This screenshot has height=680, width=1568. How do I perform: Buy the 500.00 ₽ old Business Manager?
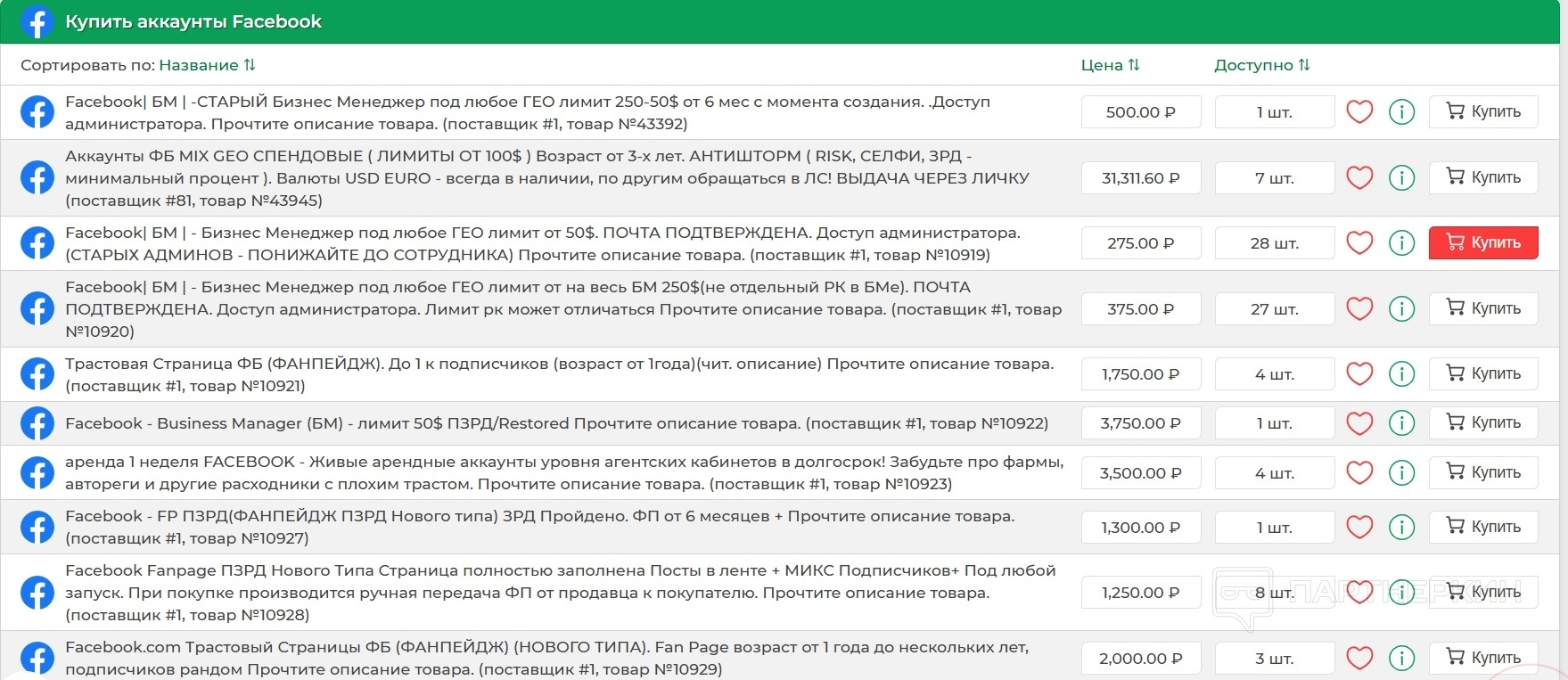1483,112
